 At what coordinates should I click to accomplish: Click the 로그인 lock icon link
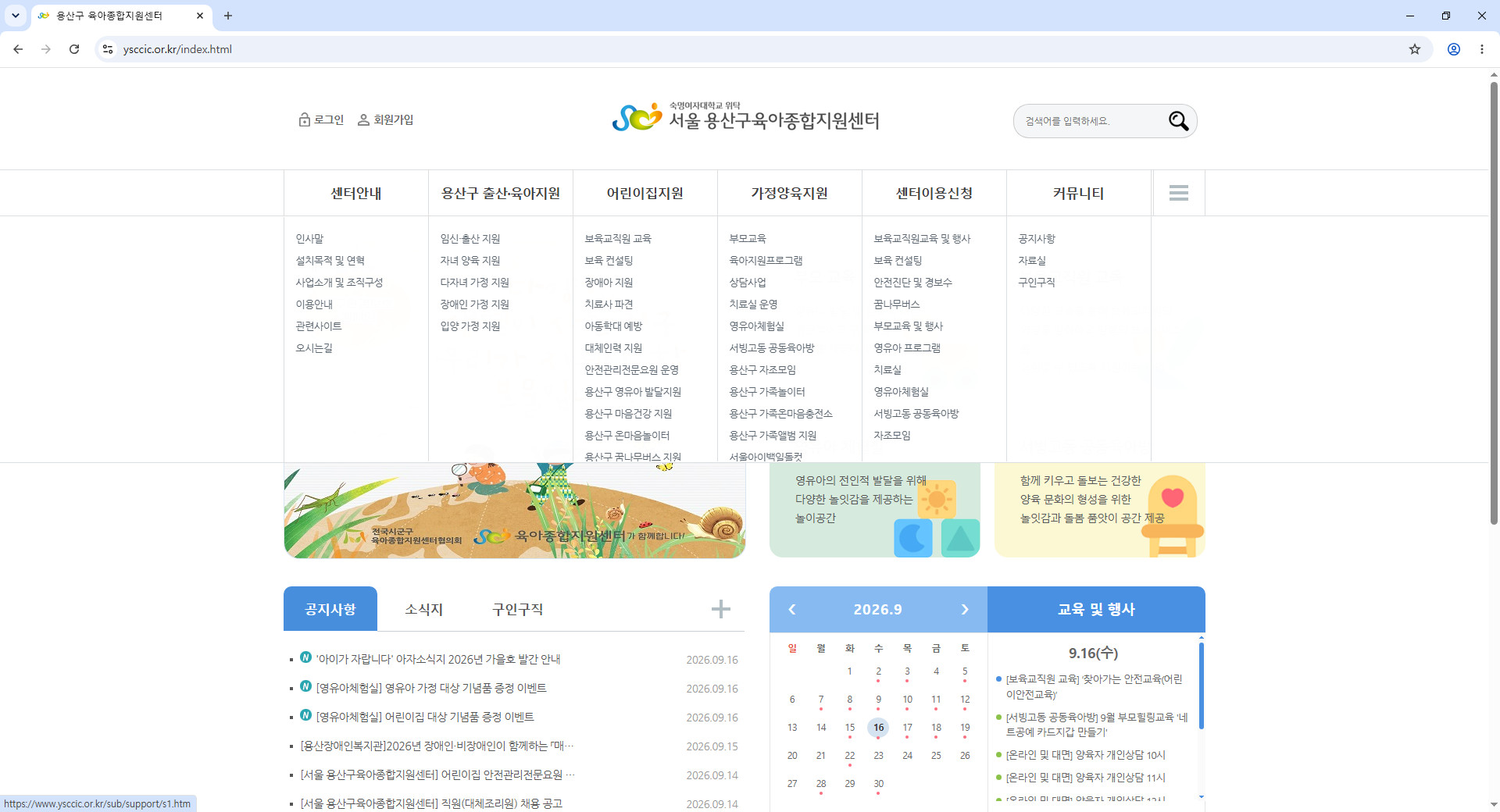coord(321,119)
